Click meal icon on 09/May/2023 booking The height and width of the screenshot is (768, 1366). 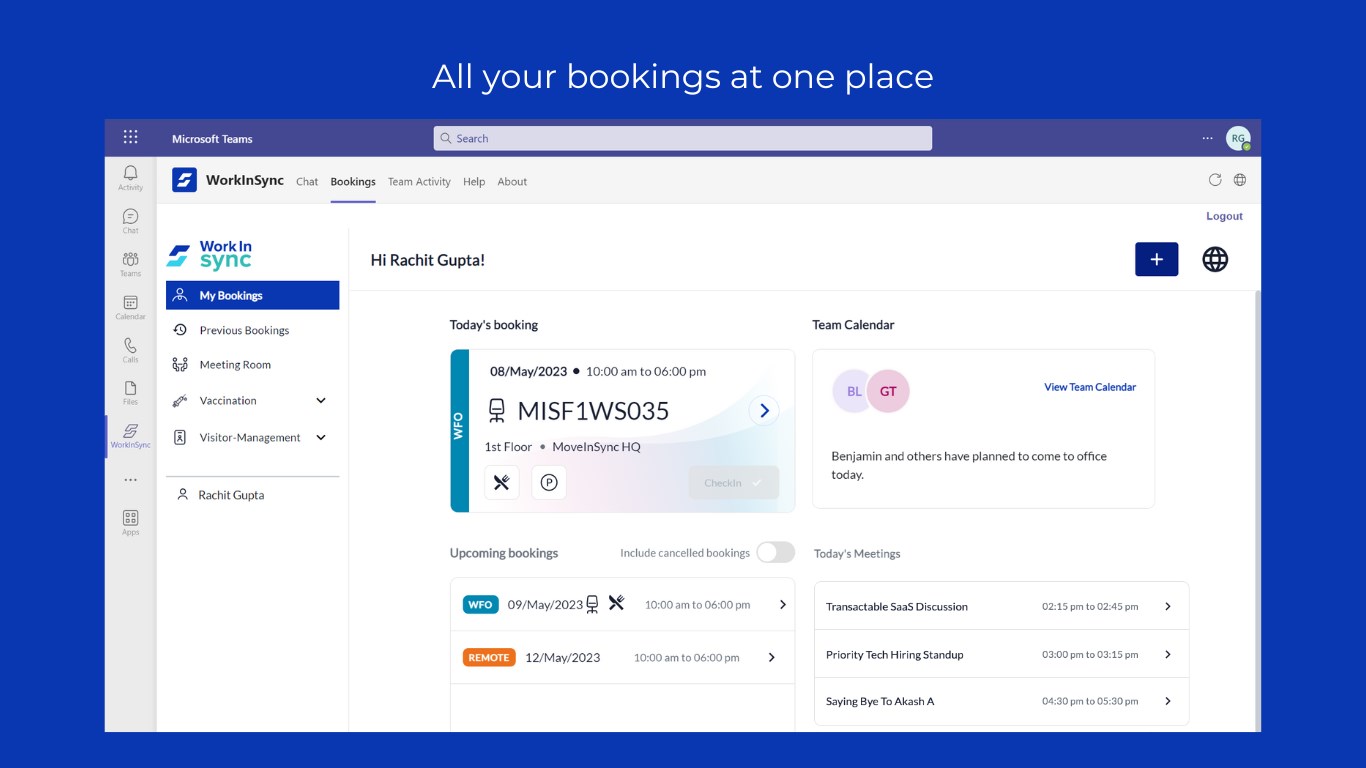click(x=617, y=603)
